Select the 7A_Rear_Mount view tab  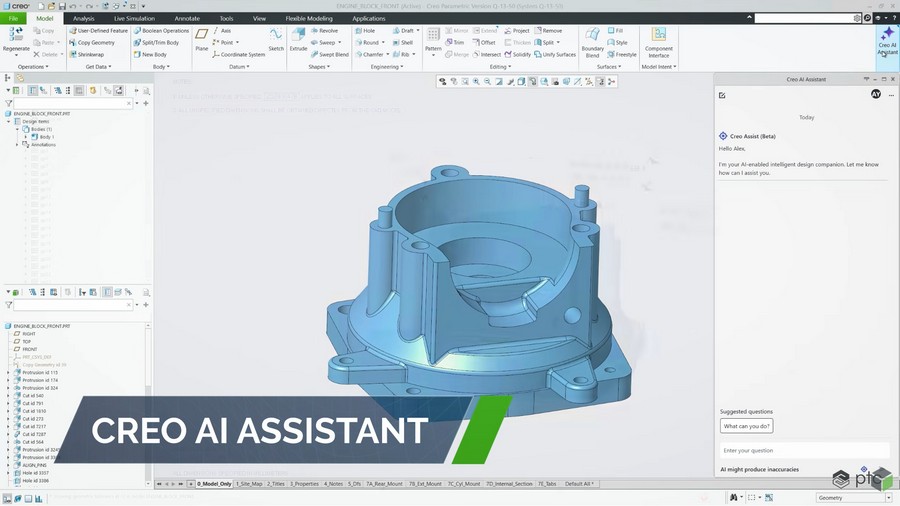point(385,484)
